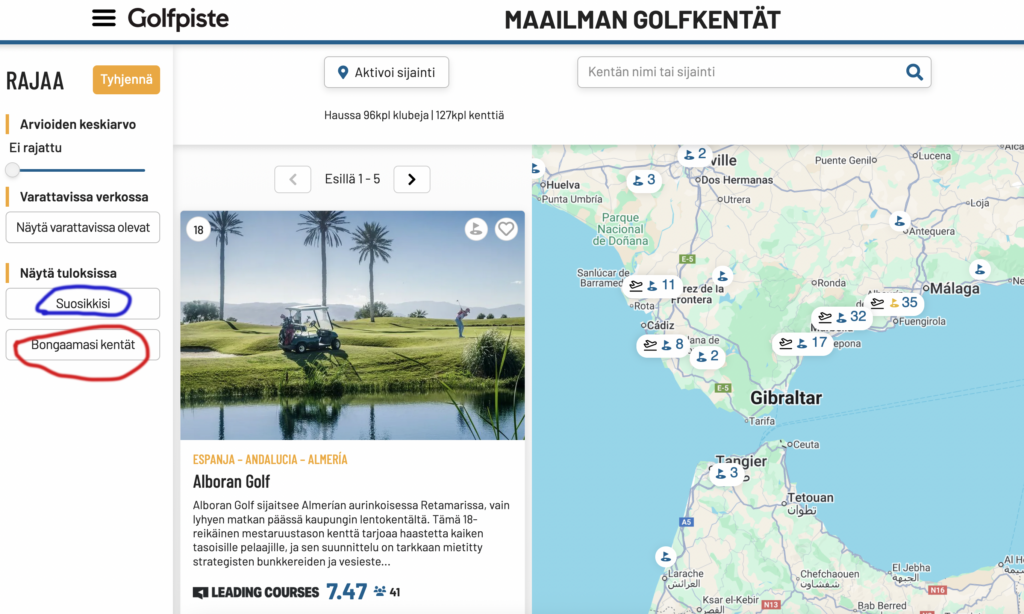Click the map cluster marker showing 17
This screenshot has width=1024, height=614.
802,343
